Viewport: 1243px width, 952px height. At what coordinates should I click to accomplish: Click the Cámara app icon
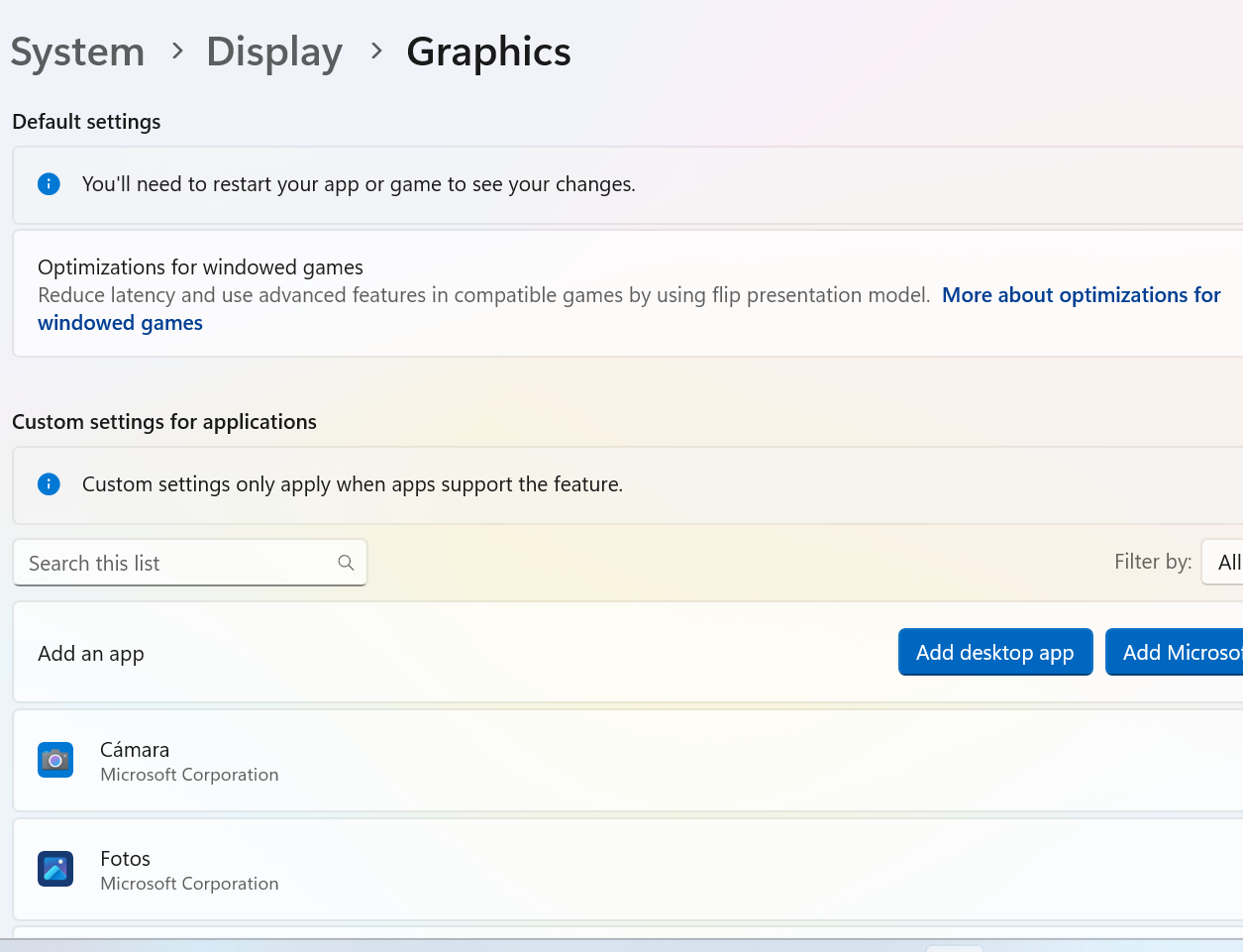(x=54, y=760)
